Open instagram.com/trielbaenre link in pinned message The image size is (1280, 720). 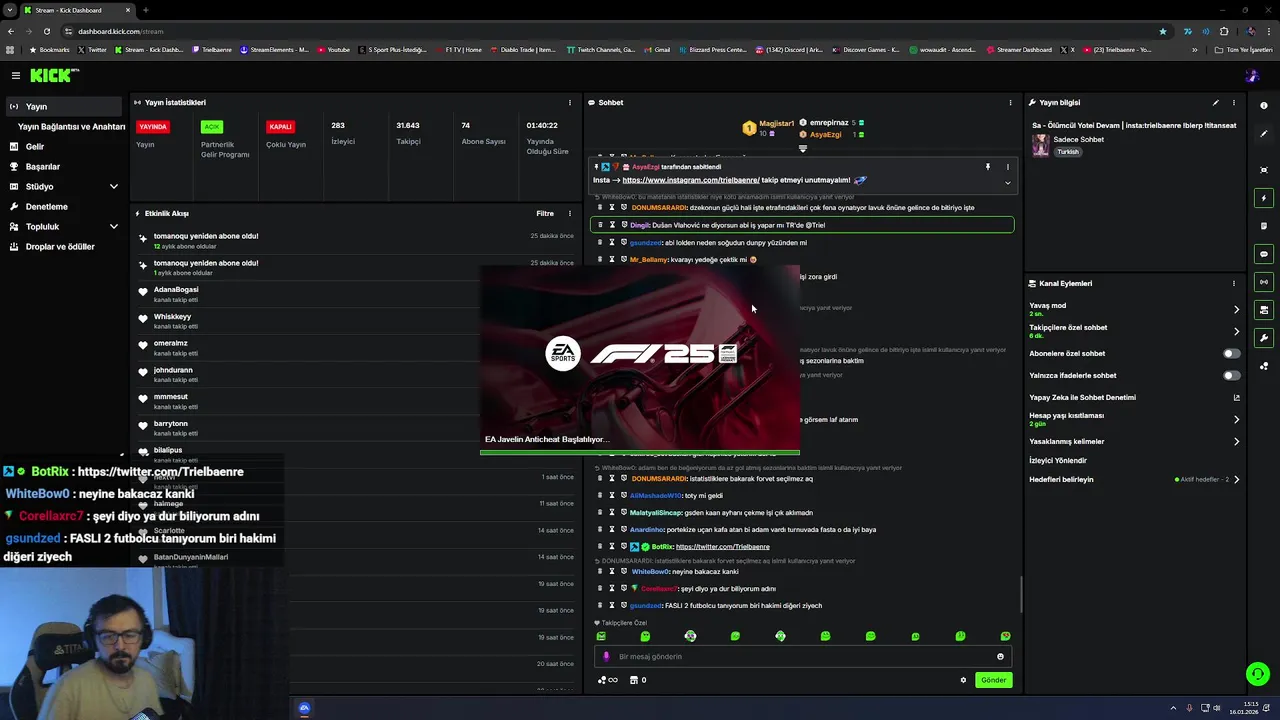tap(690, 180)
